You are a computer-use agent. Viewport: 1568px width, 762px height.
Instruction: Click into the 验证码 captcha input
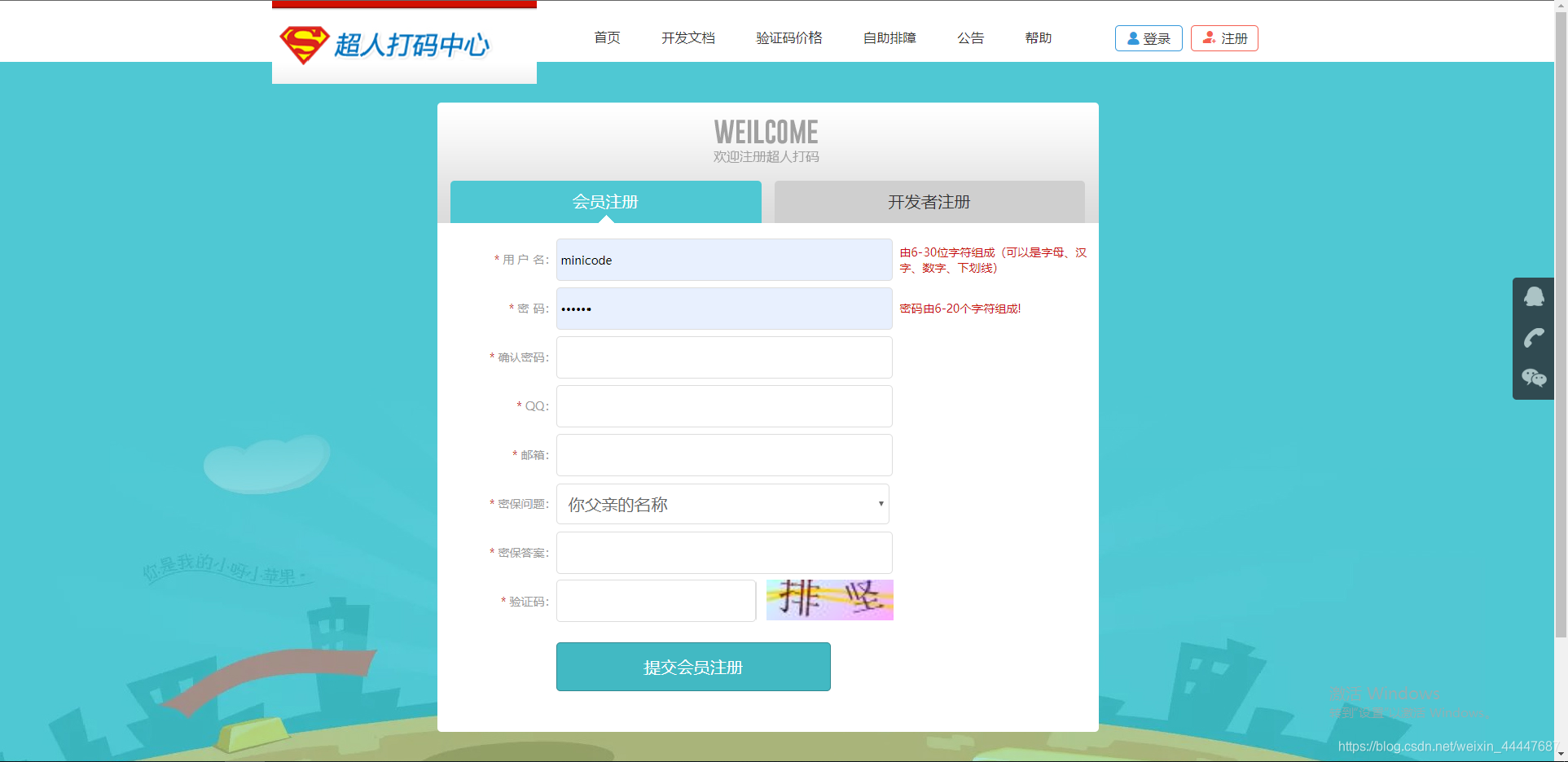pyautogui.click(x=656, y=601)
